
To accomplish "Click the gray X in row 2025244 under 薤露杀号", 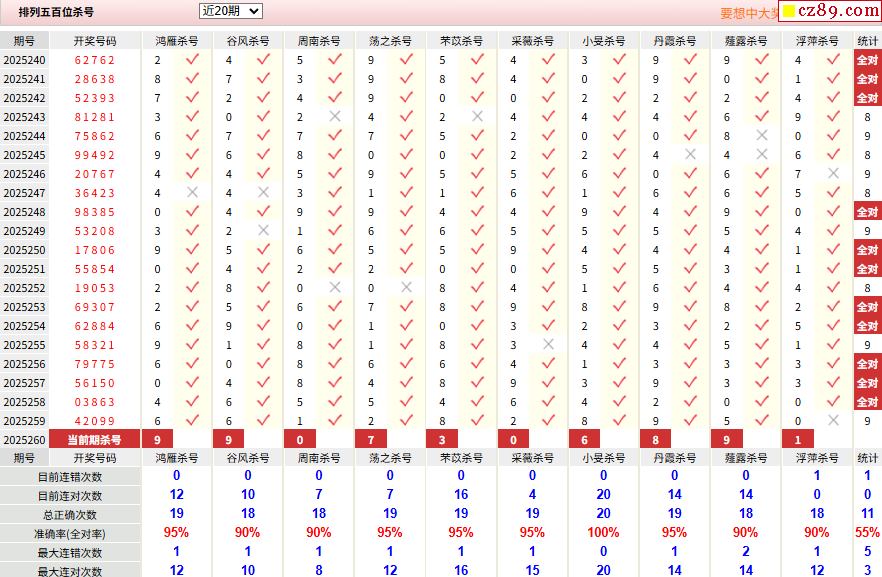I will click(x=762, y=136).
